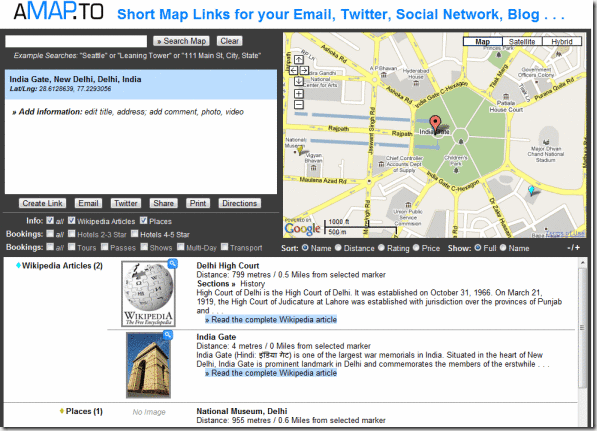Screen dimensions: 597x431
Task: Check the Tours bookings checkbox
Action: coord(72,247)
